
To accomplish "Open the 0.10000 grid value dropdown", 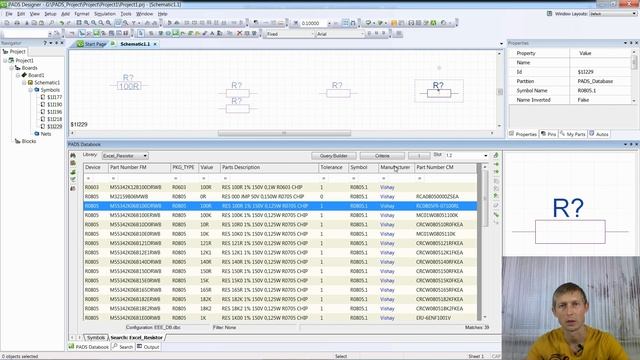I will (329, 23).
